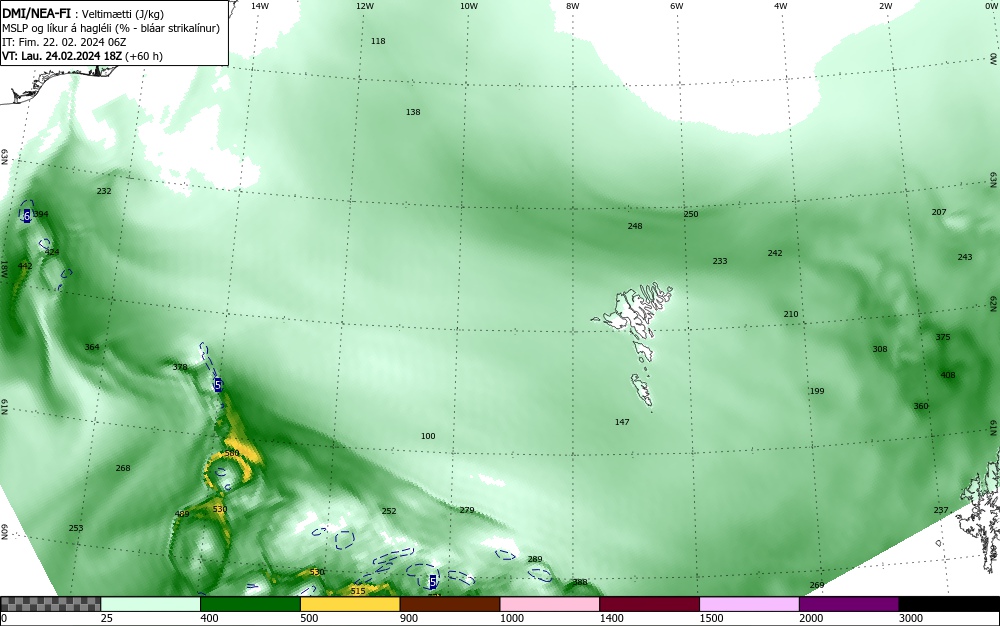
Task: Select the light green 25–400 legend swatch
Action: click(151, 604)
